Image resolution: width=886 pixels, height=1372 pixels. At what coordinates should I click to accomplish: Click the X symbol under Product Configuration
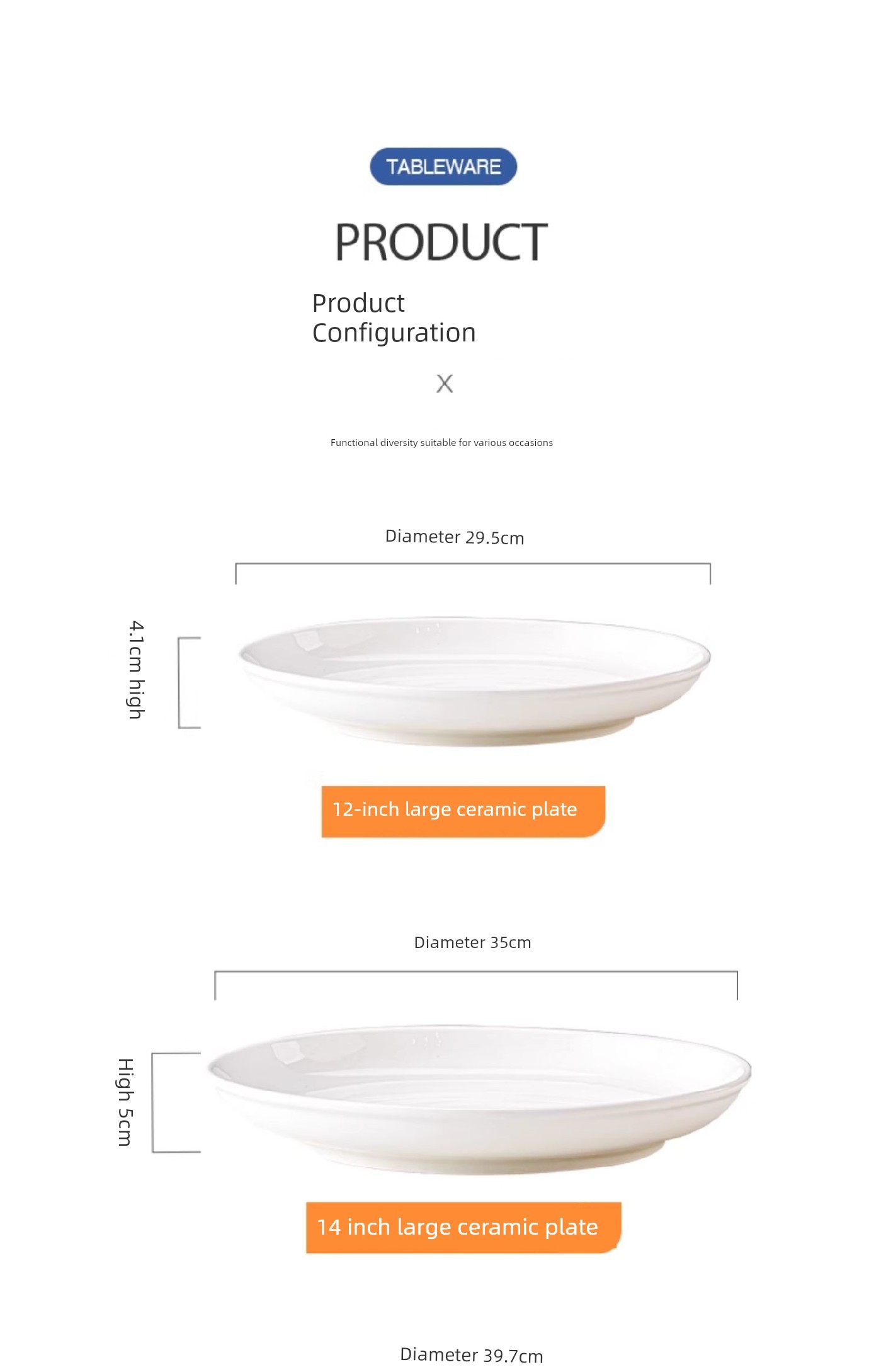[445, 383]
